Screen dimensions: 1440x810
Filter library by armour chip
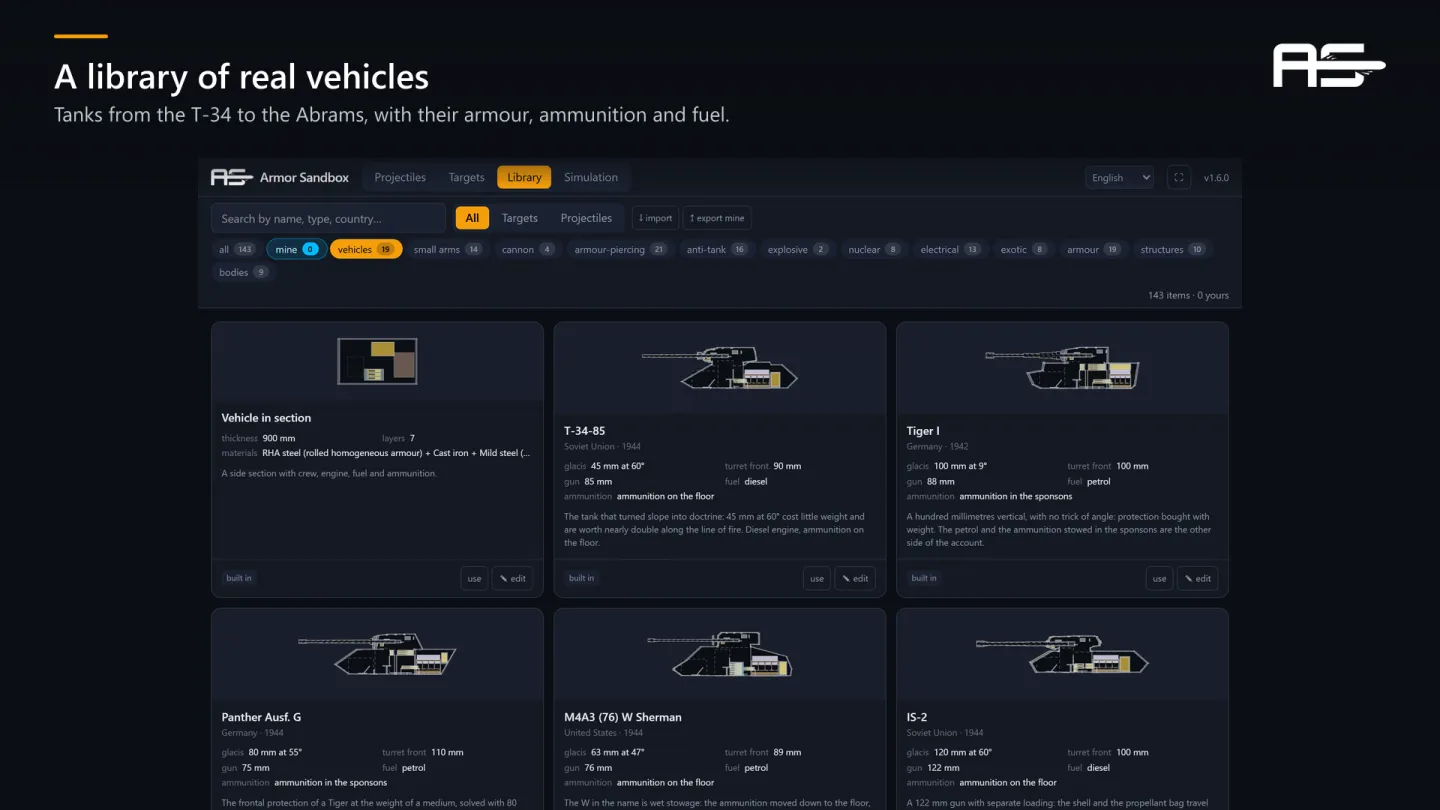coord(1094,249)
